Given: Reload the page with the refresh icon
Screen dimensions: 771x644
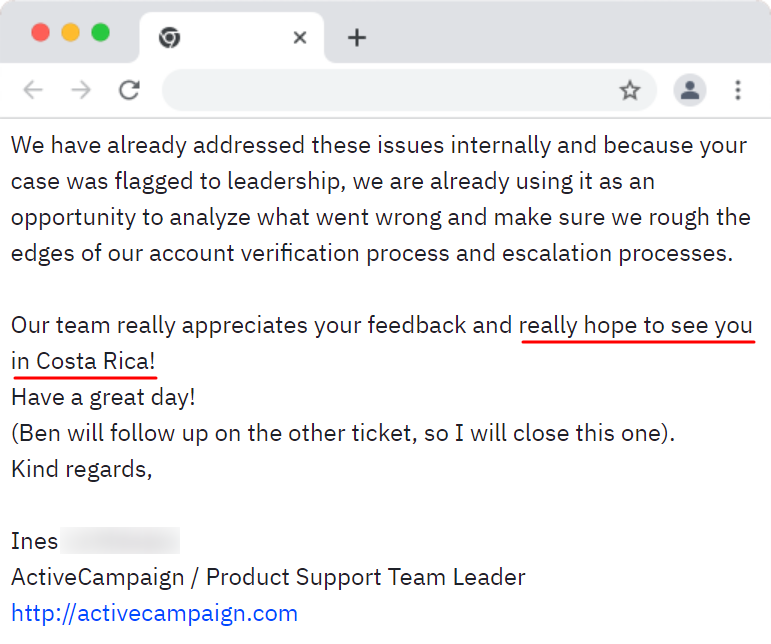Looking at the screenshot, I should click(129, 90).
